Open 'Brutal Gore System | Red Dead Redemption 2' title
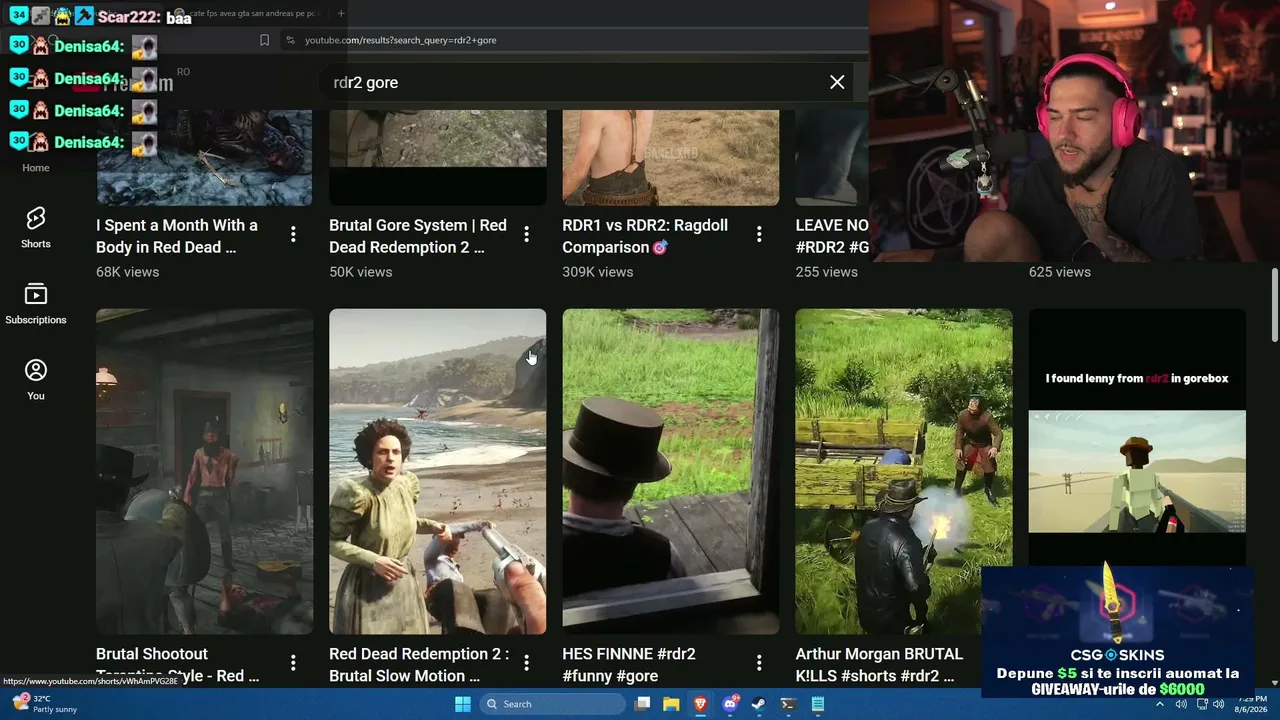1280x720 pixels. click(418, 236)
